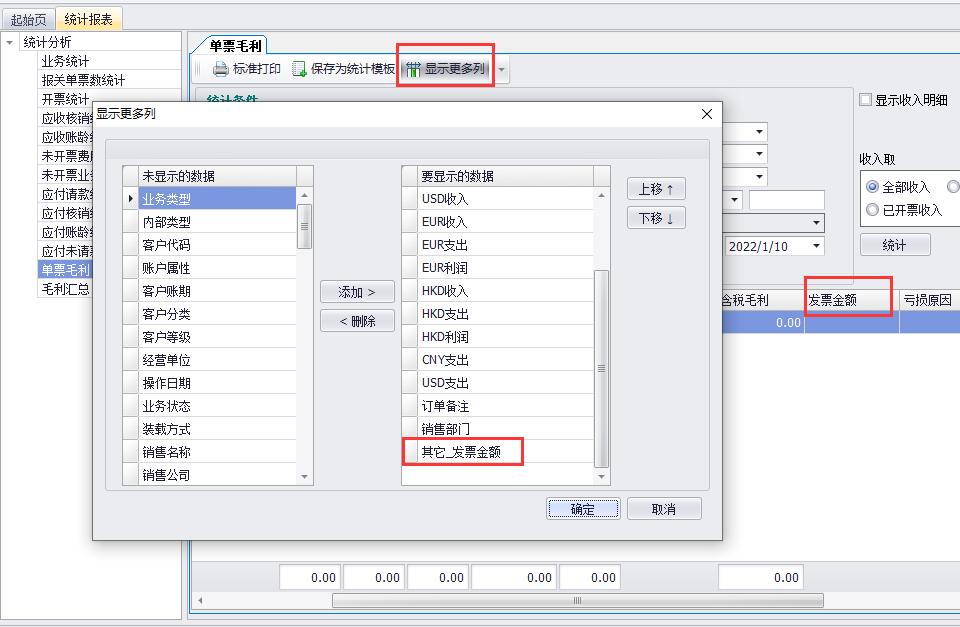Screen dimensions: 960x627
Task: Open 毛利汇总 in the left tree
Action: point(65,289)
